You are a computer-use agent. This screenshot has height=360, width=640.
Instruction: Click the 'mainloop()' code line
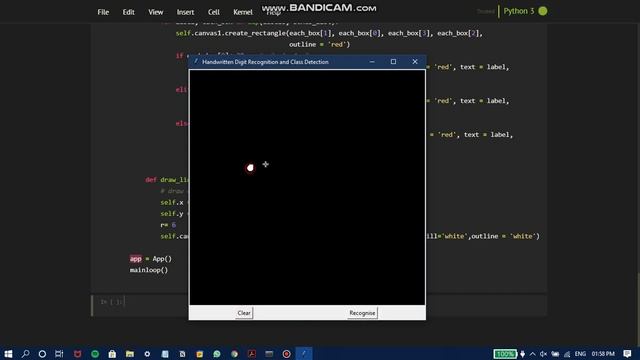click(149, 270)
